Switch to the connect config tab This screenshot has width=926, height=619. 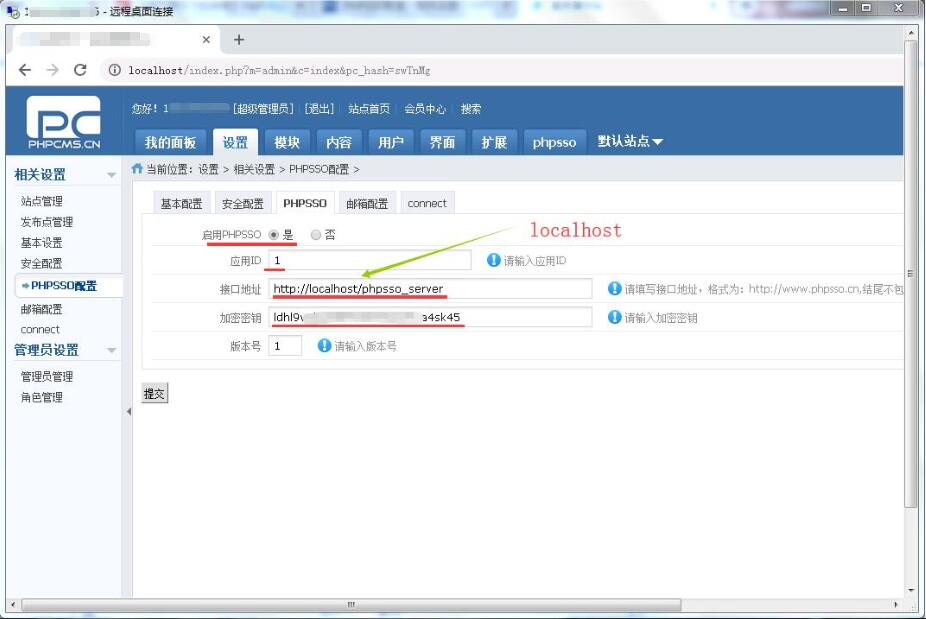click(x=427, y=203)
